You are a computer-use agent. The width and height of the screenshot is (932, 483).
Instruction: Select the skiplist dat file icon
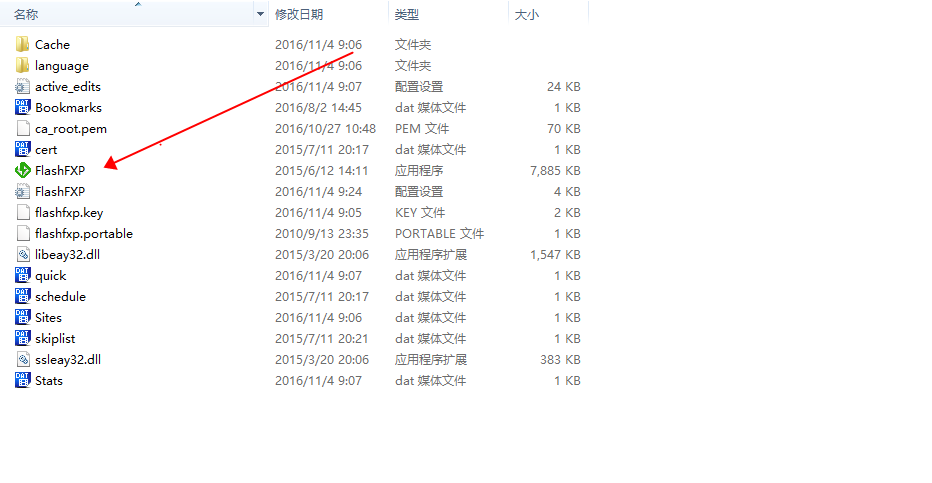tap(23, 339)
